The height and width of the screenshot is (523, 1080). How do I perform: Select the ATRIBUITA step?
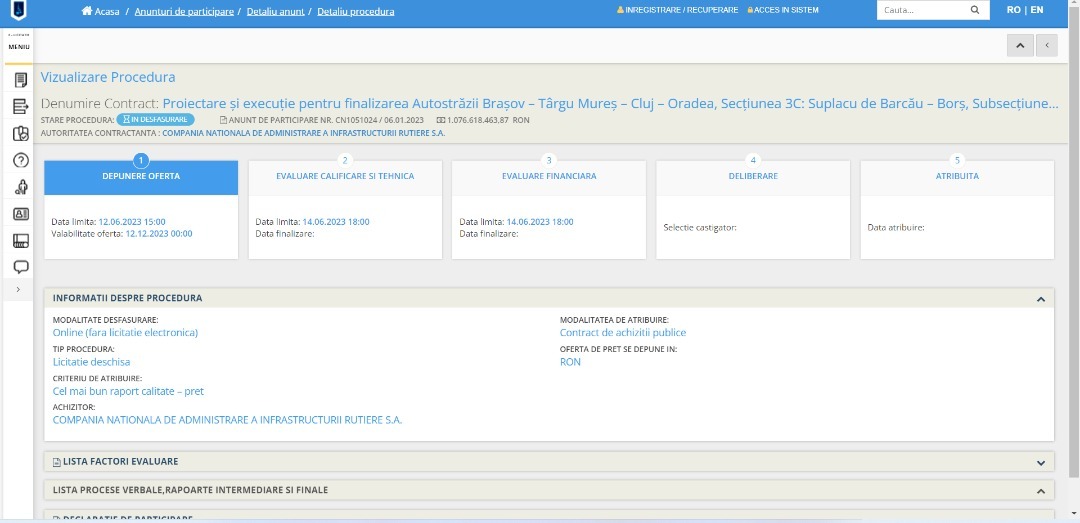(x=957, y=176)
